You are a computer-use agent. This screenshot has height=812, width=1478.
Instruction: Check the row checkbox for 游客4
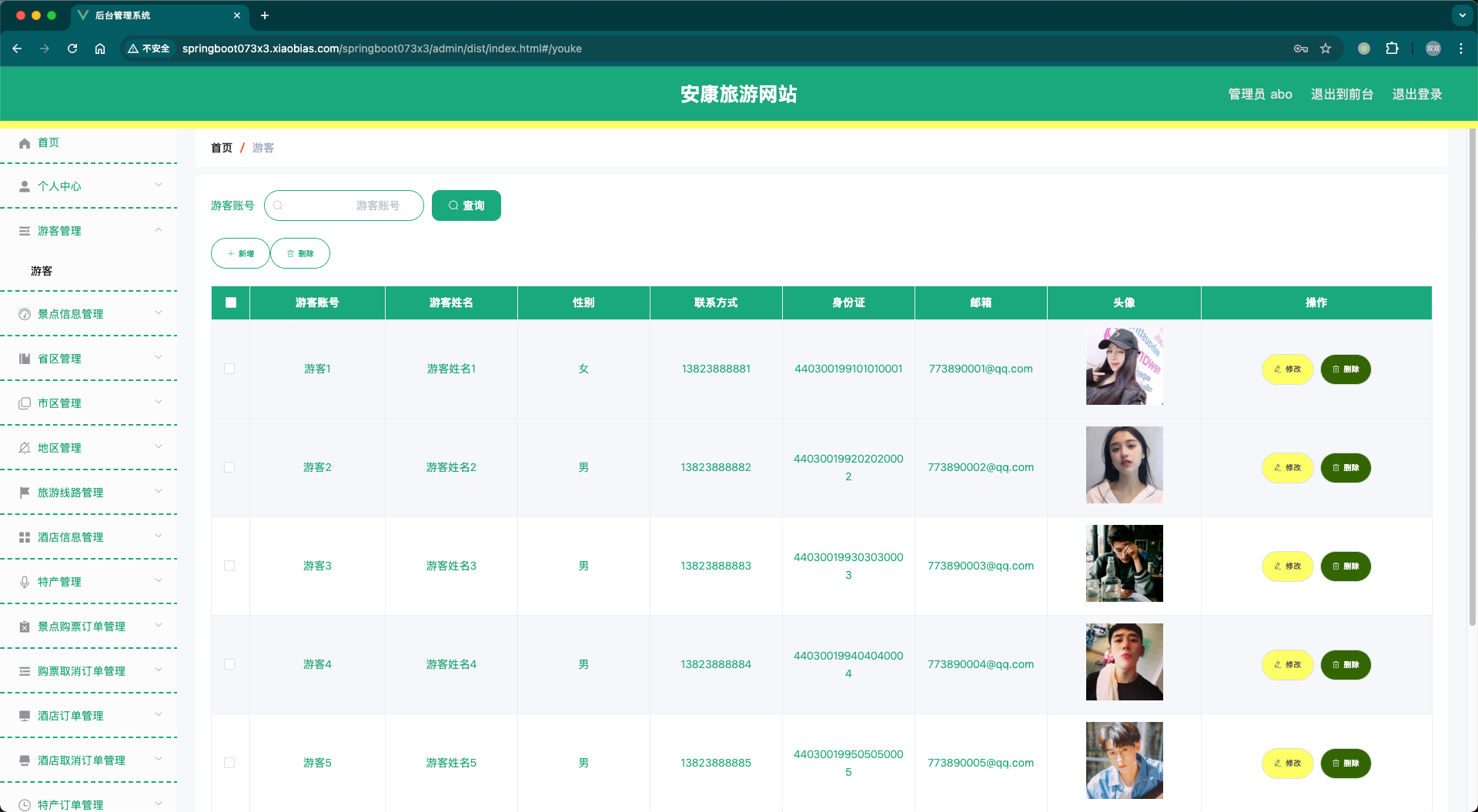tap(229, 664)
